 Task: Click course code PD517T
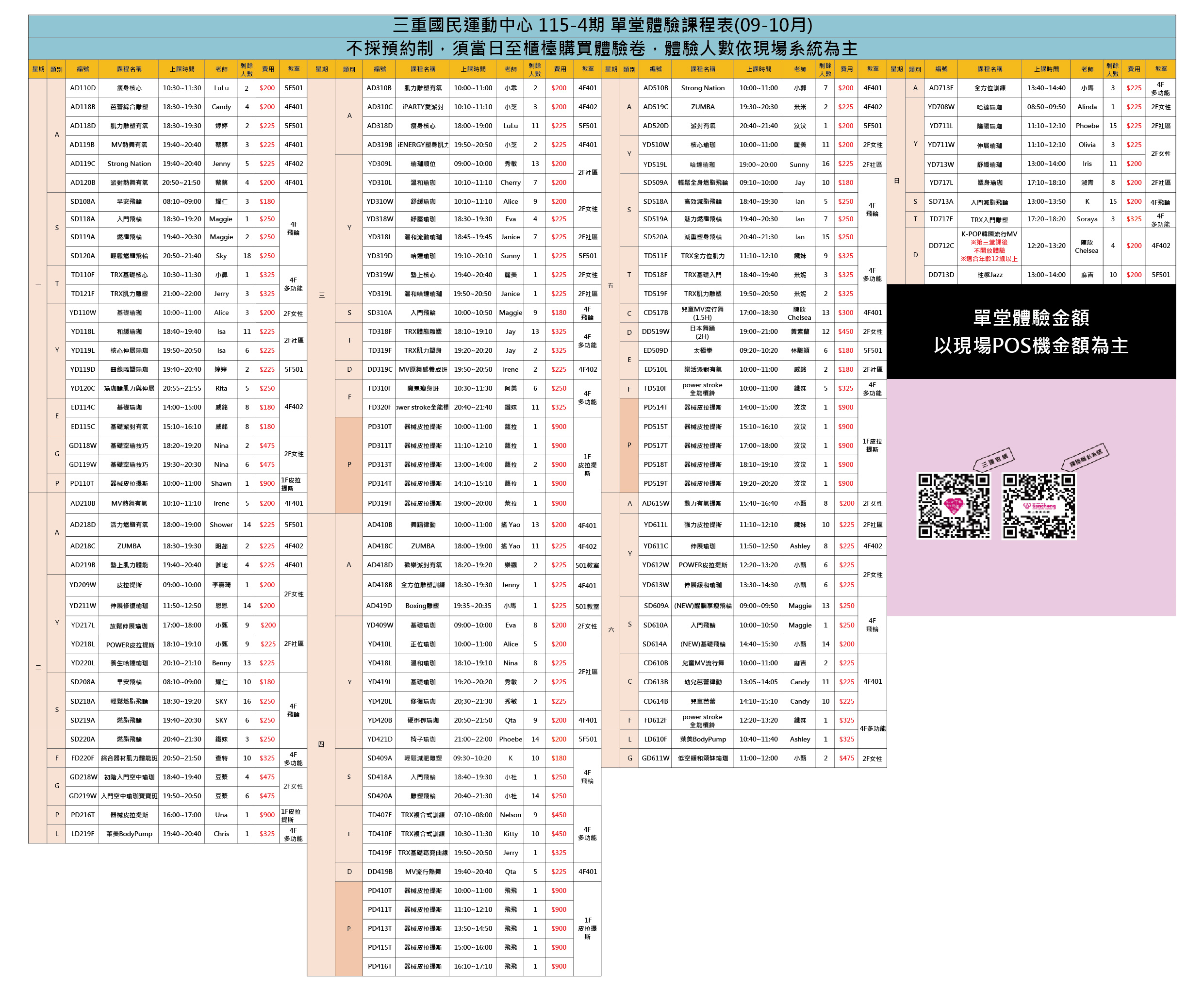[x=656, y=446]
